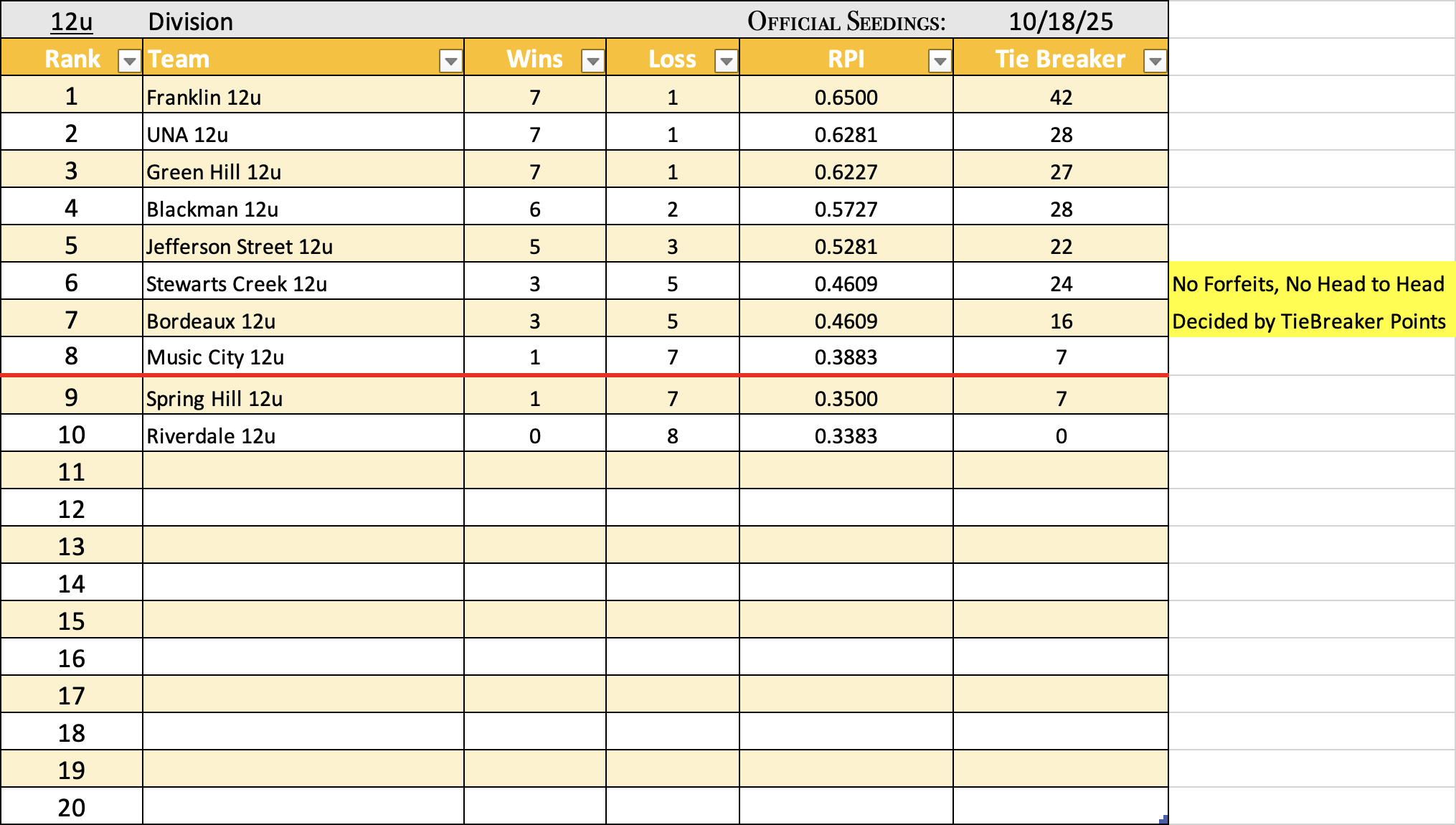This screenshot has width=1456, height=825.
Task: Select the Official Seedings date 10/18/25
Action: pos(1060,22)
